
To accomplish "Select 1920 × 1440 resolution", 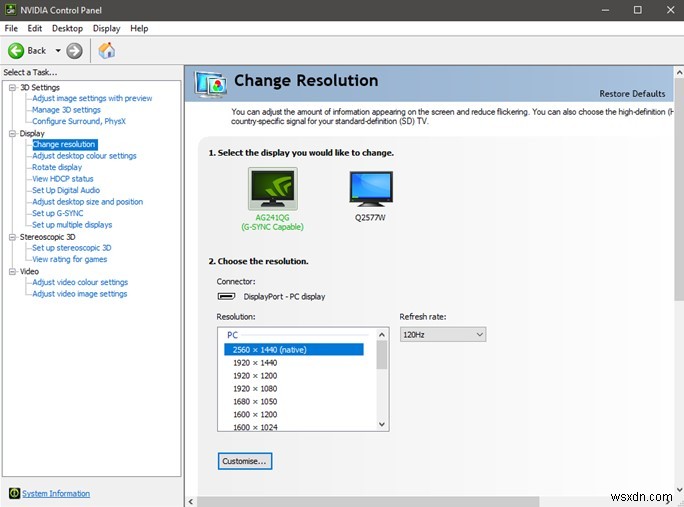I will 255,363.
